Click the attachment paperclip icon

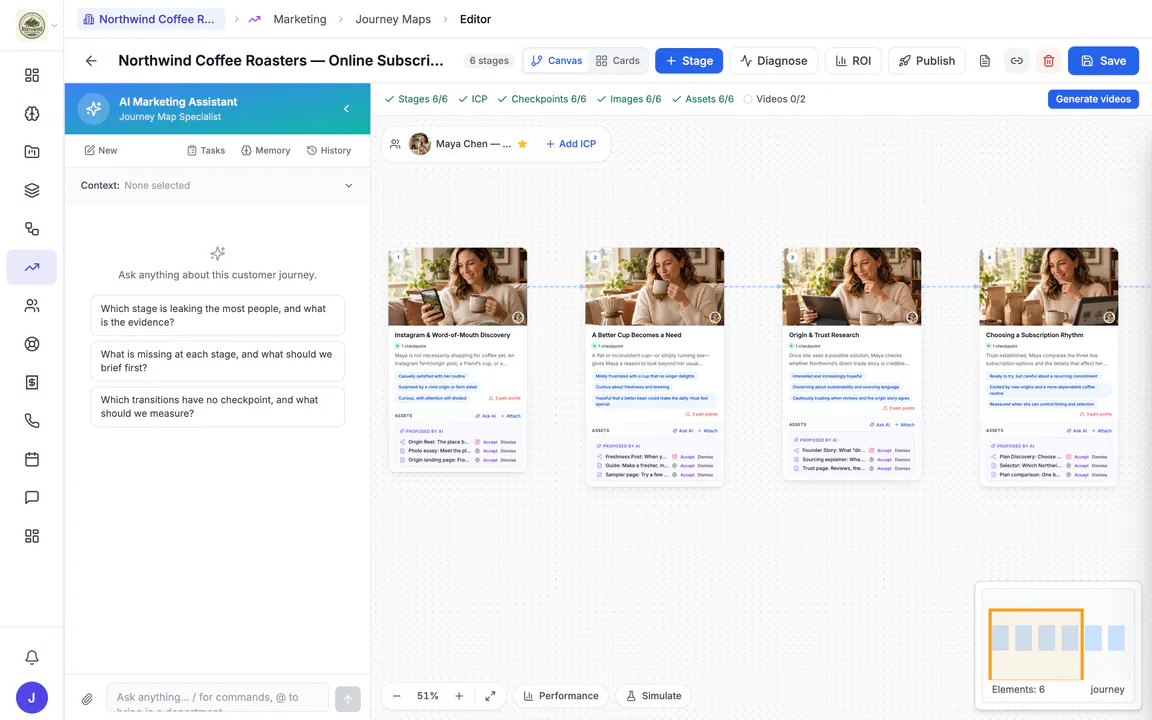coord(87,699)
